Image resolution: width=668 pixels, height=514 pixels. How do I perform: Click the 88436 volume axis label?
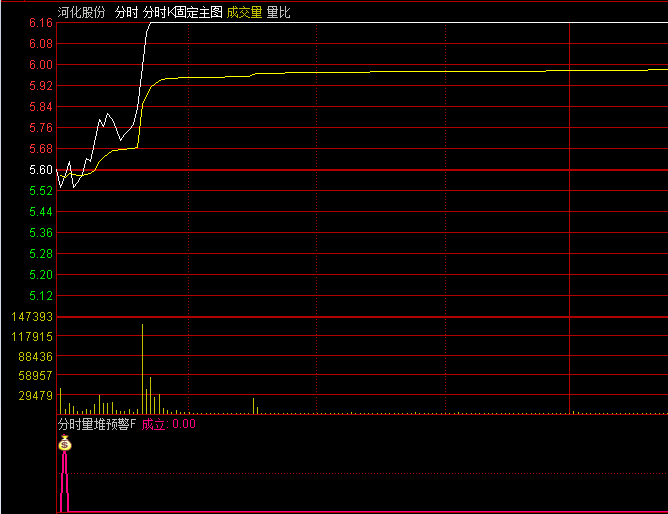click(x=35, y=356)
